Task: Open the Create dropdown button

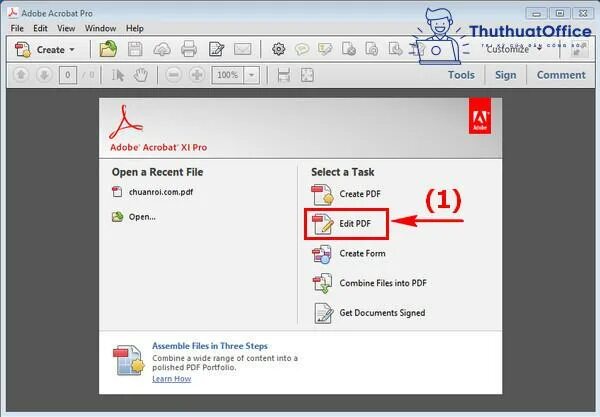Action: click(45, 50)
